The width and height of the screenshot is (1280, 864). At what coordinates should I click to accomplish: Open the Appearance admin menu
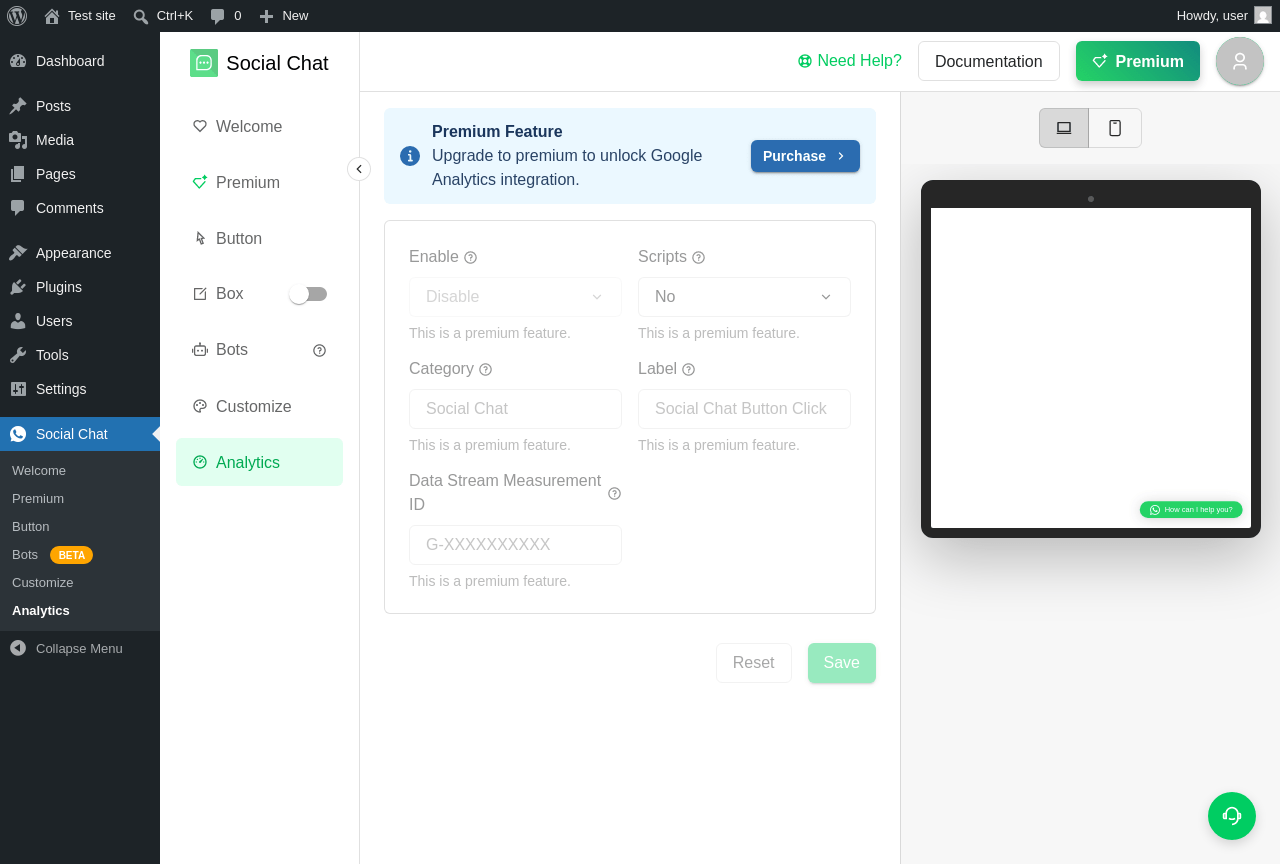click(80, 253)
